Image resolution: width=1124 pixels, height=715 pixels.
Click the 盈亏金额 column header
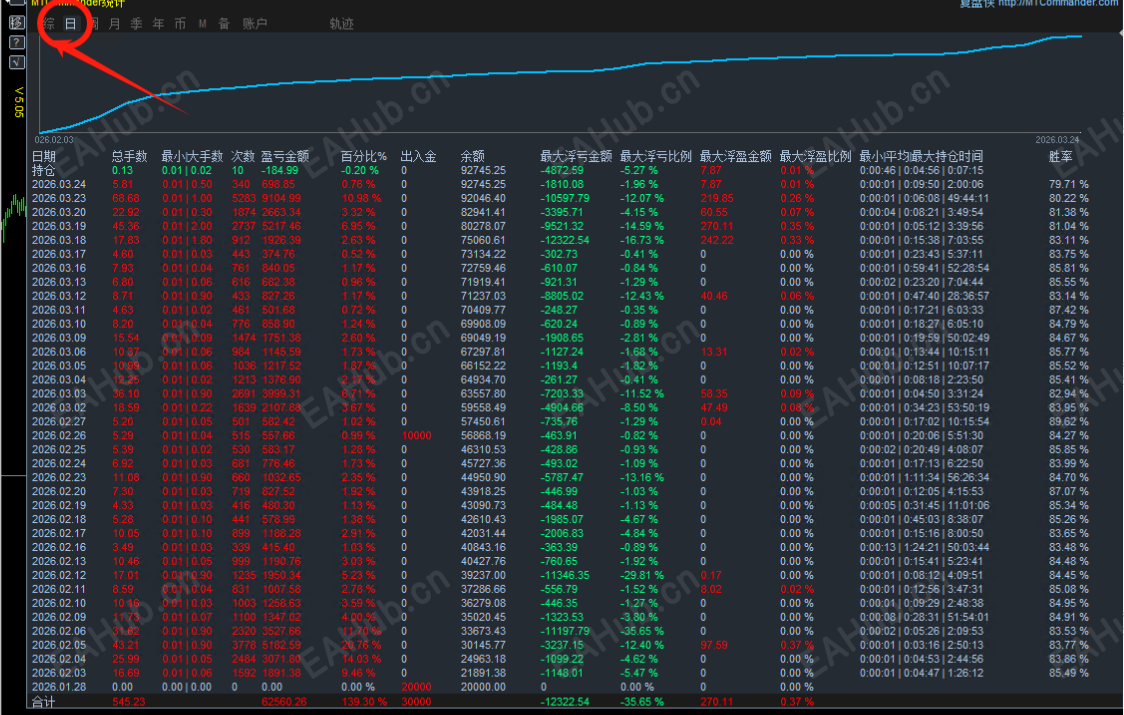pos(285,156)
